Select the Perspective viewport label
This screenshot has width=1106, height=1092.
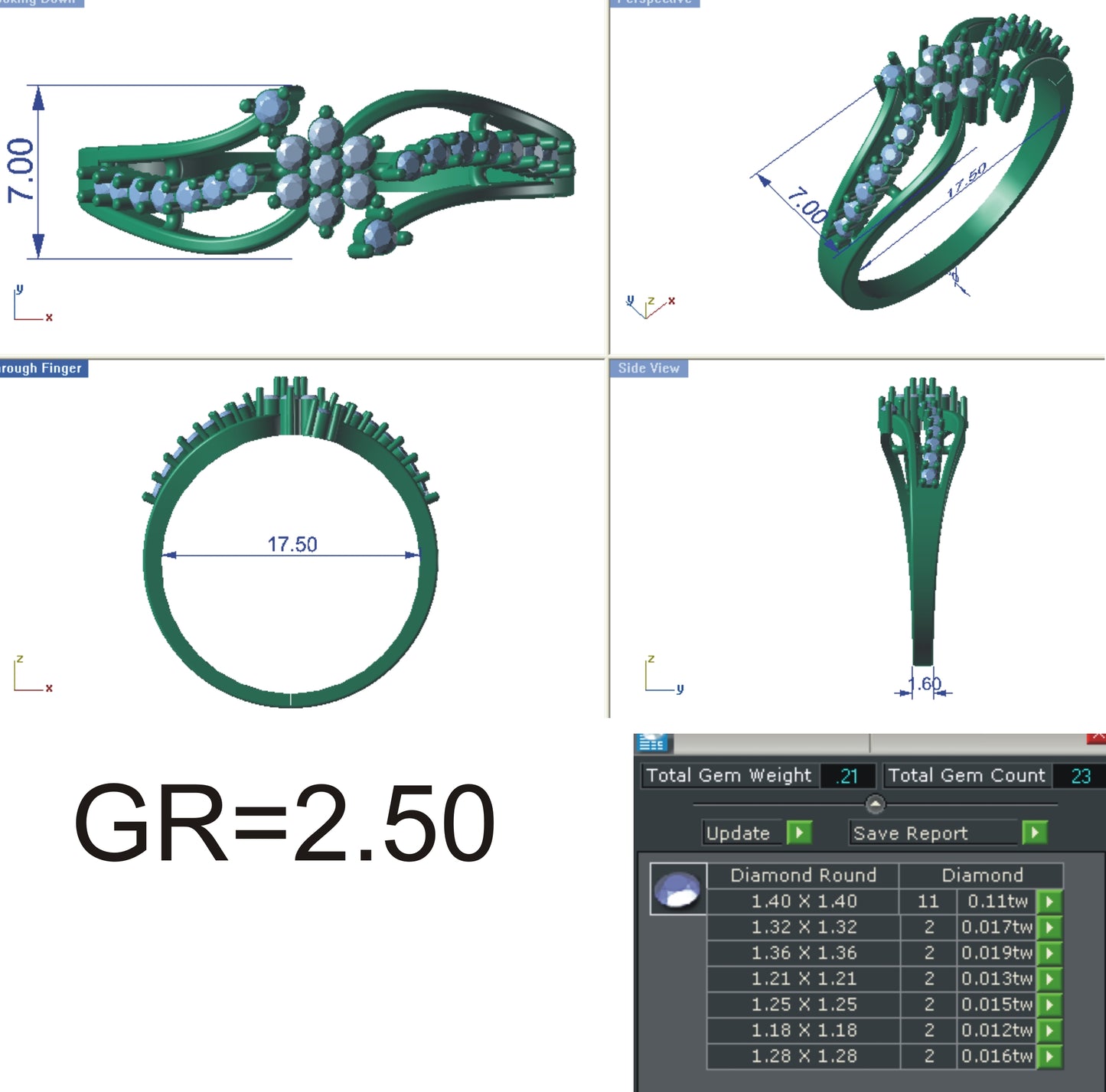(x=655, y=2)
